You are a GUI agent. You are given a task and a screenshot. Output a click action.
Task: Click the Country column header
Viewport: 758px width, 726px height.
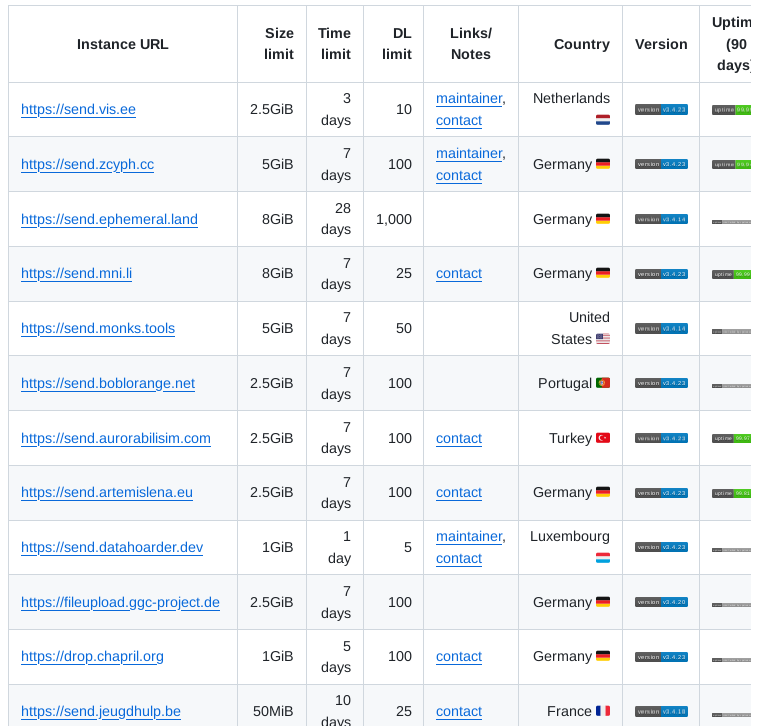click(x=581, y=44)
